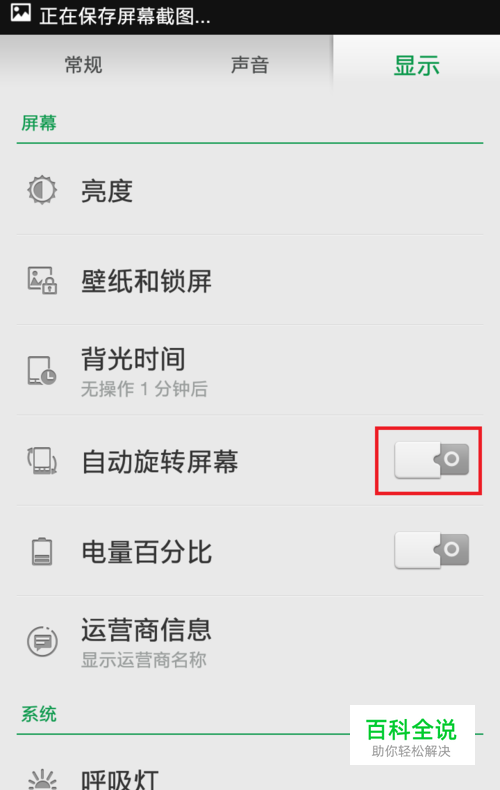The image size is (500, 790).
Task: Tap the brightness (亮度) sun icon
Action: pyautogui.click(x=42, y=190)
